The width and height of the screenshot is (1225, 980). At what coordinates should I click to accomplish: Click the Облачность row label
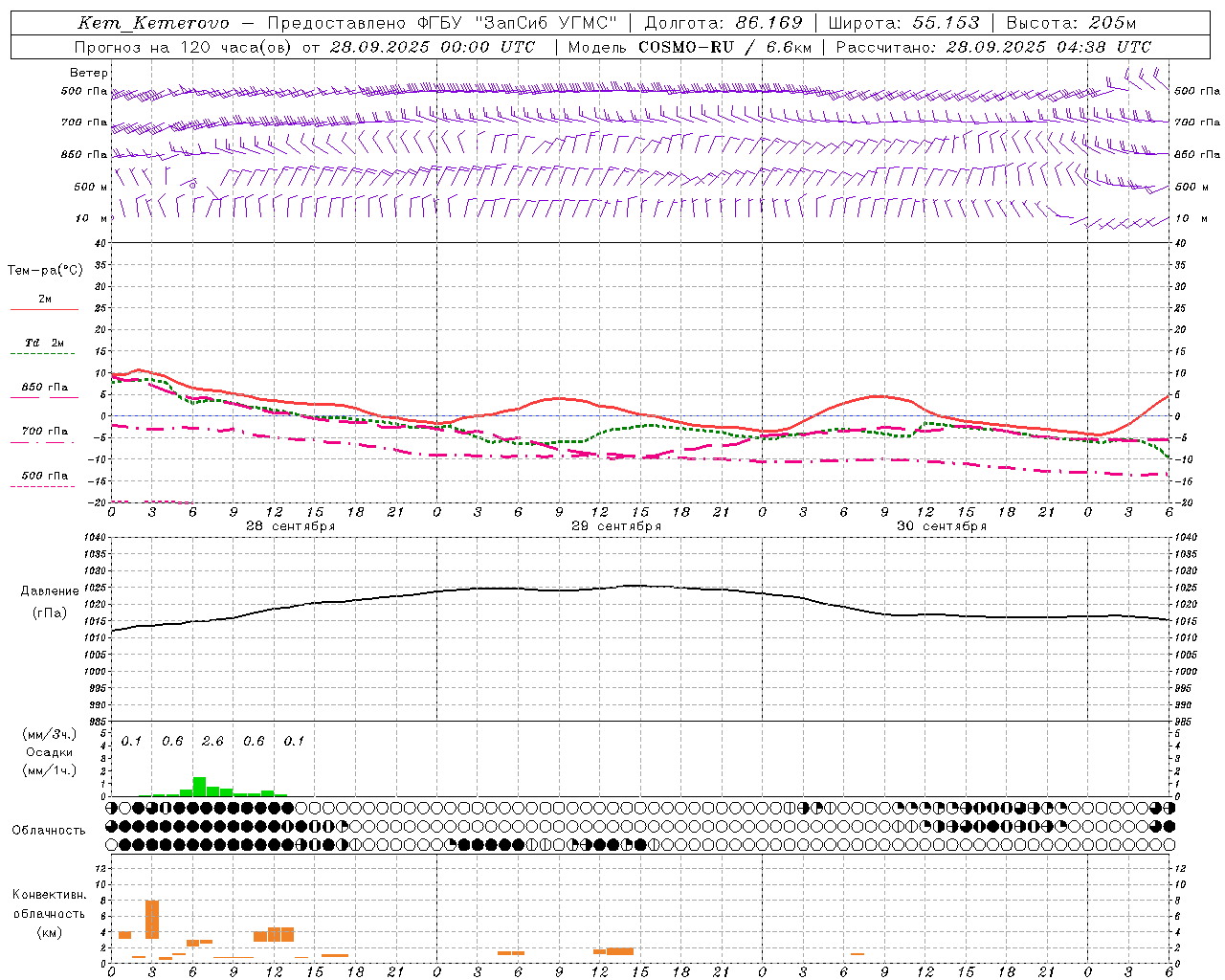[49, 831]
